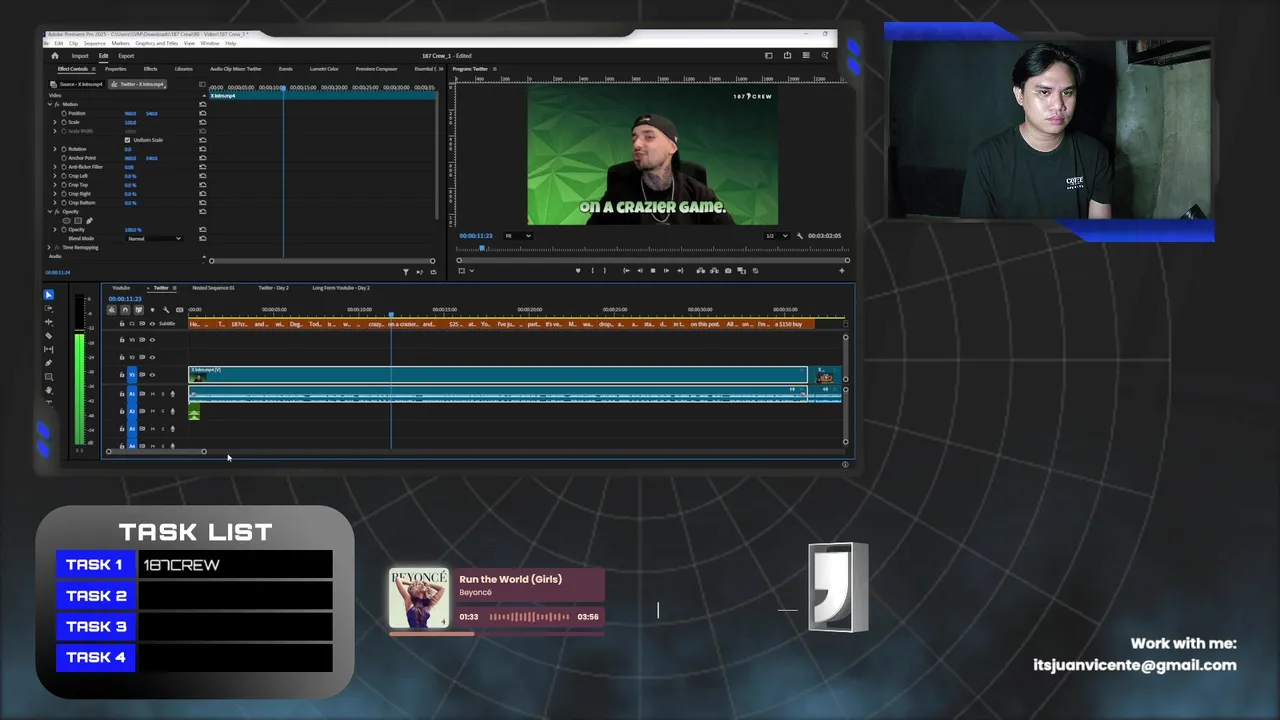This screenshot has width=1280, height=720.
Task: Expand the Crop Left property
Action: coord(55,176)
